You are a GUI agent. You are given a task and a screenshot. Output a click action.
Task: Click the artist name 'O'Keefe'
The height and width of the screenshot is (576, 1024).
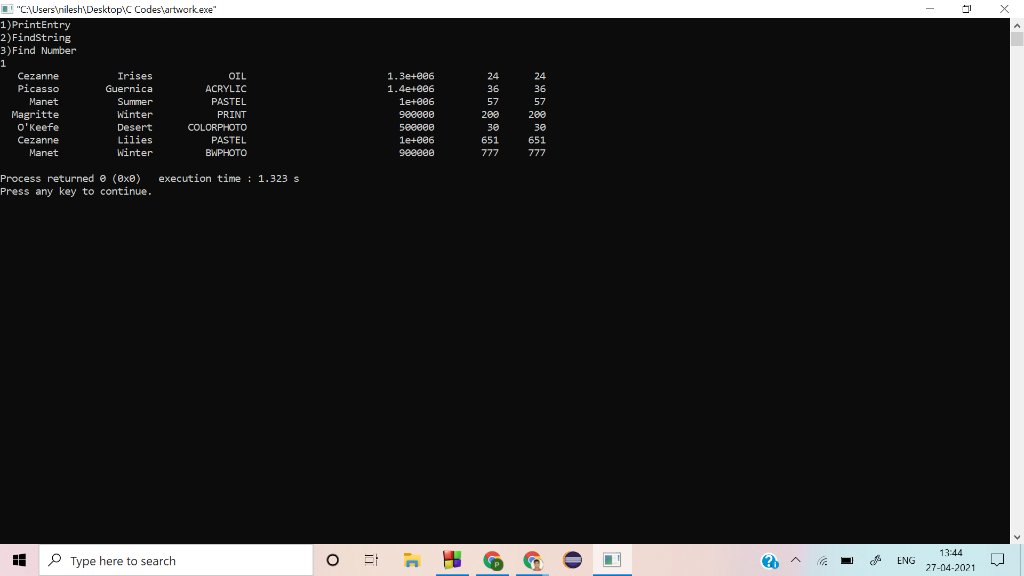coord(38,127)
